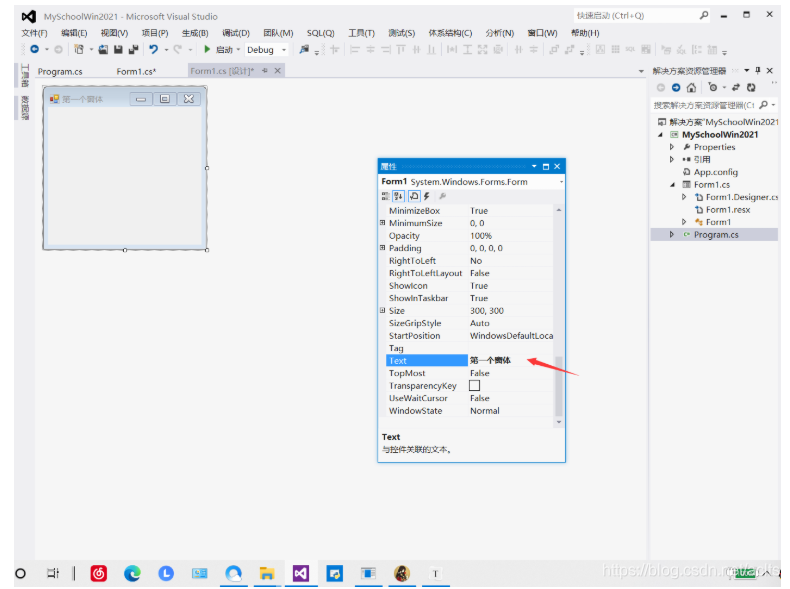Click the New Project toolbar icon
Image resolution: width=790 pixels, height=589 pixels.
coord(79,49)
